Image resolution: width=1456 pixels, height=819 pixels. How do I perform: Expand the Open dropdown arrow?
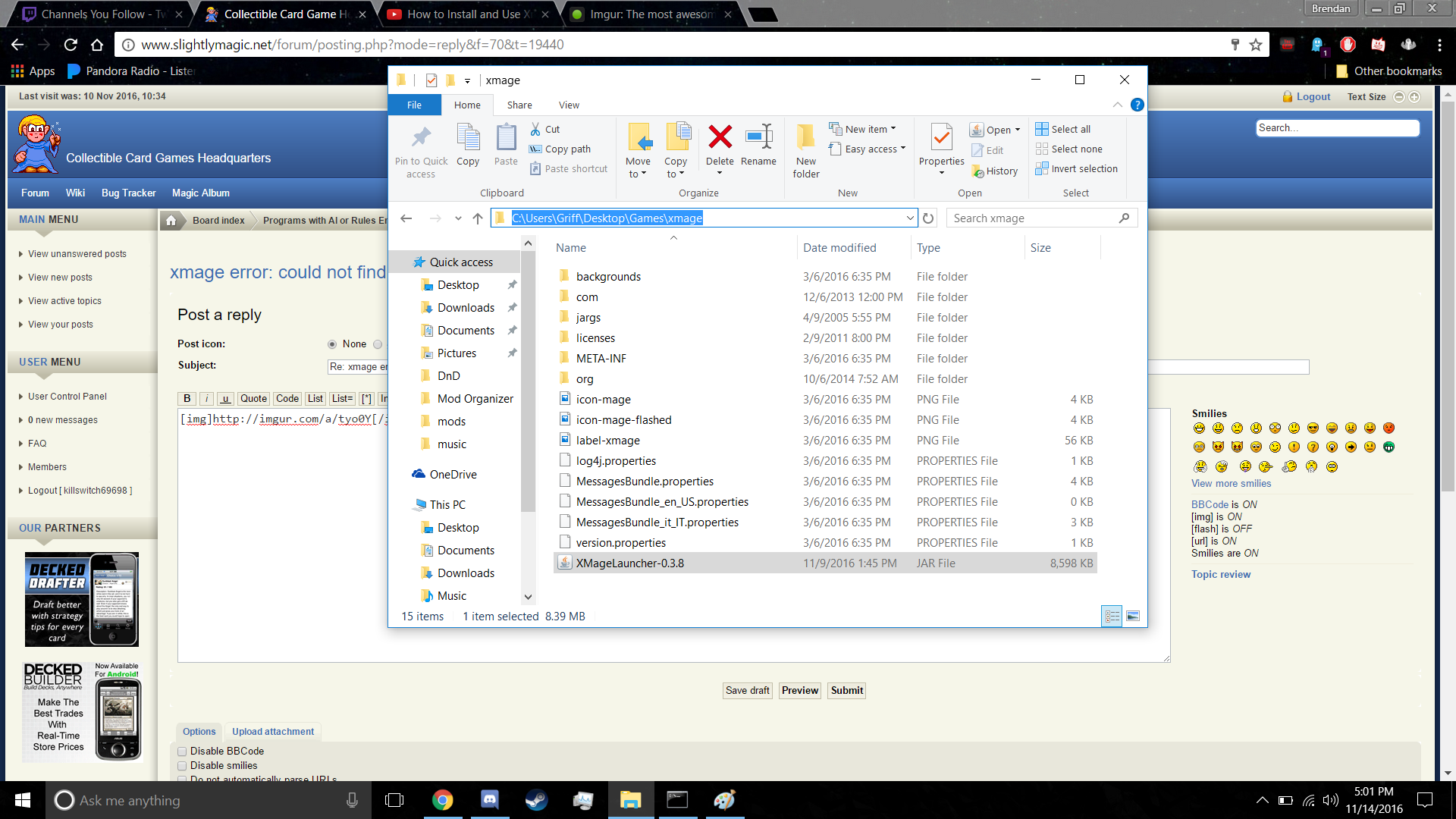pos(1017,130)
